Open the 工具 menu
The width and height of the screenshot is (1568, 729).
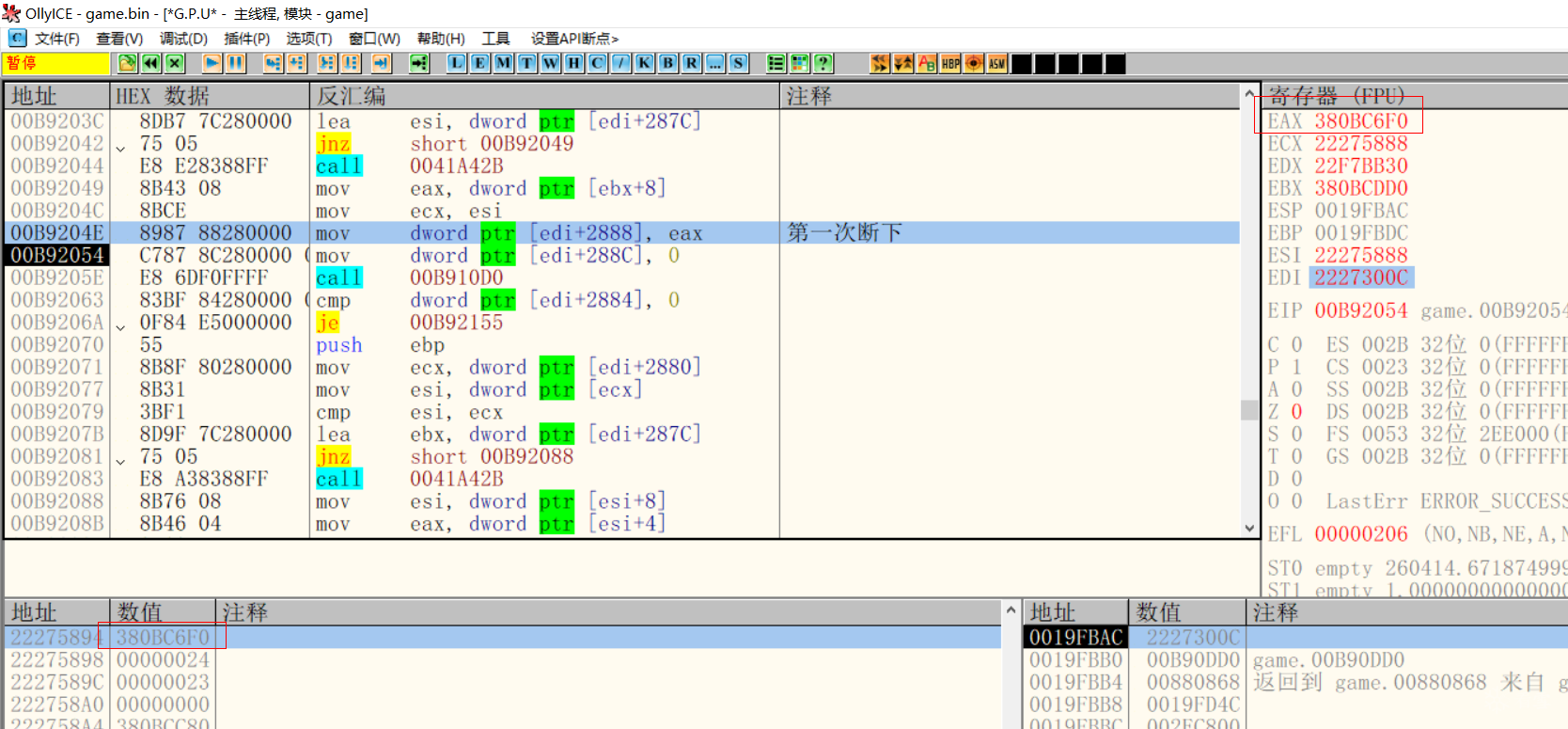[x=495, y=39]
